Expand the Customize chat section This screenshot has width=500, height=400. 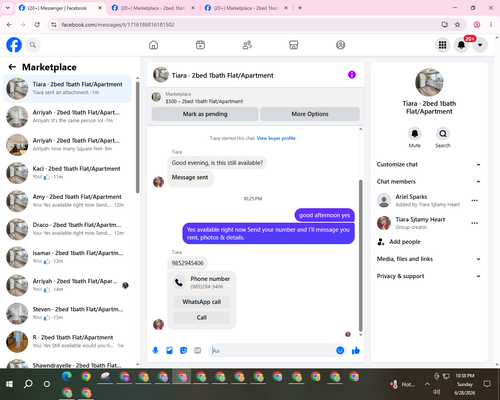click(429, 164)
